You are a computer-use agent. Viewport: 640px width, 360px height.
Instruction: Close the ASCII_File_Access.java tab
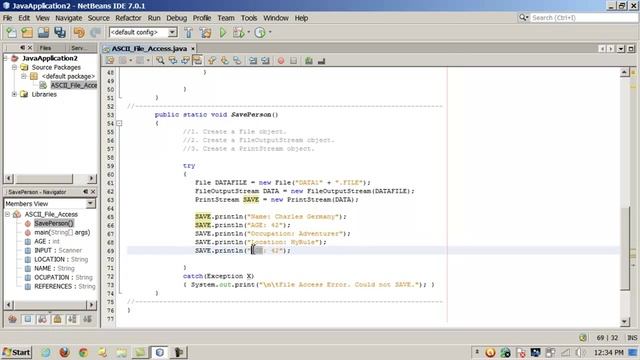[193, 49]
